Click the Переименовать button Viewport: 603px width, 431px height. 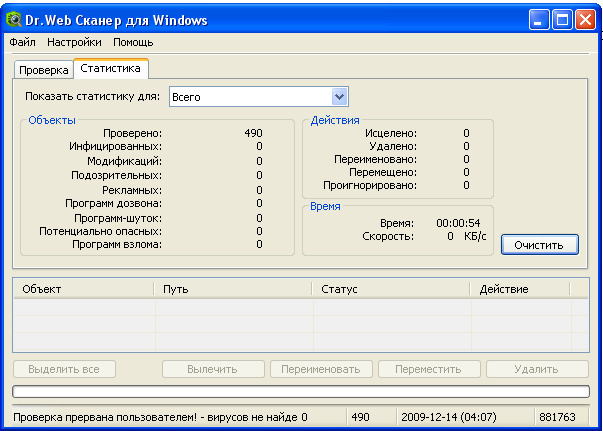[321, 369]
